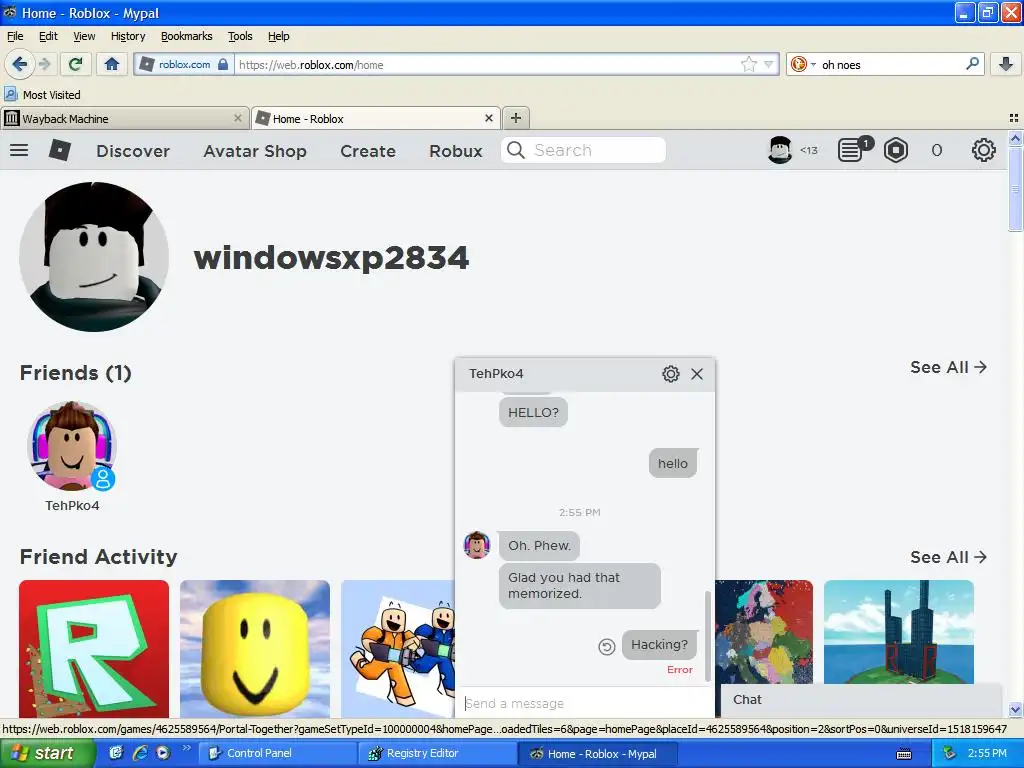Open the media player quick launch icon
The width and height of the screenshot is (1024, 768).
click(163, 753)
